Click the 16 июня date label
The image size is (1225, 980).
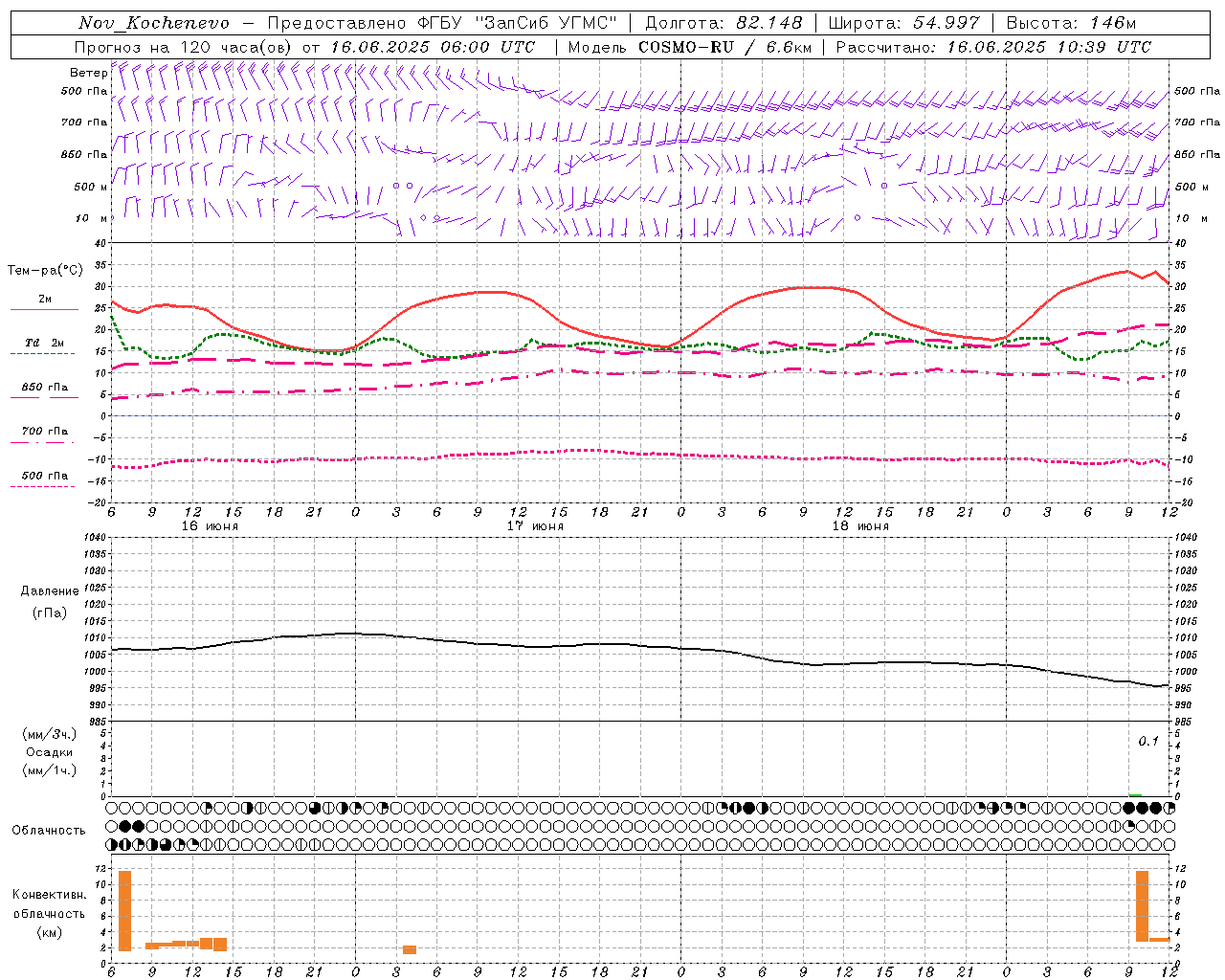click(x=210, y=526)
